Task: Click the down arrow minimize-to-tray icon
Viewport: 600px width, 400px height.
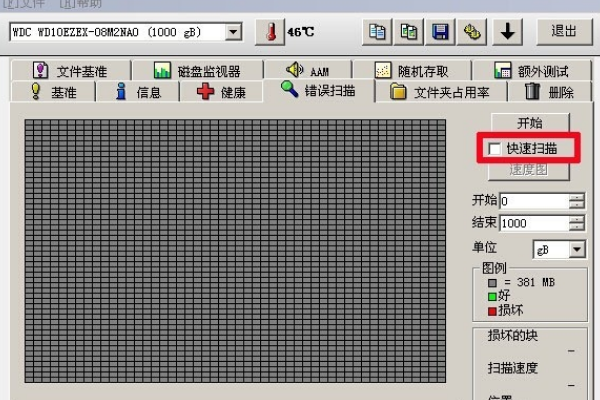Action: (x=507, y=32)
